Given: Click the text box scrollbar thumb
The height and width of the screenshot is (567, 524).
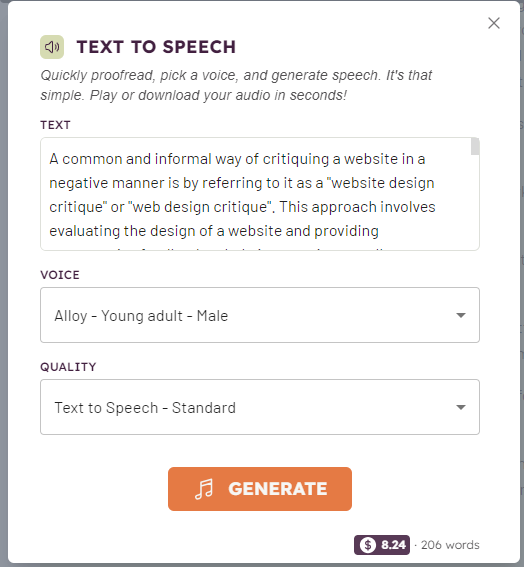Looking at the screenshot, I should (x=475, y=146).
